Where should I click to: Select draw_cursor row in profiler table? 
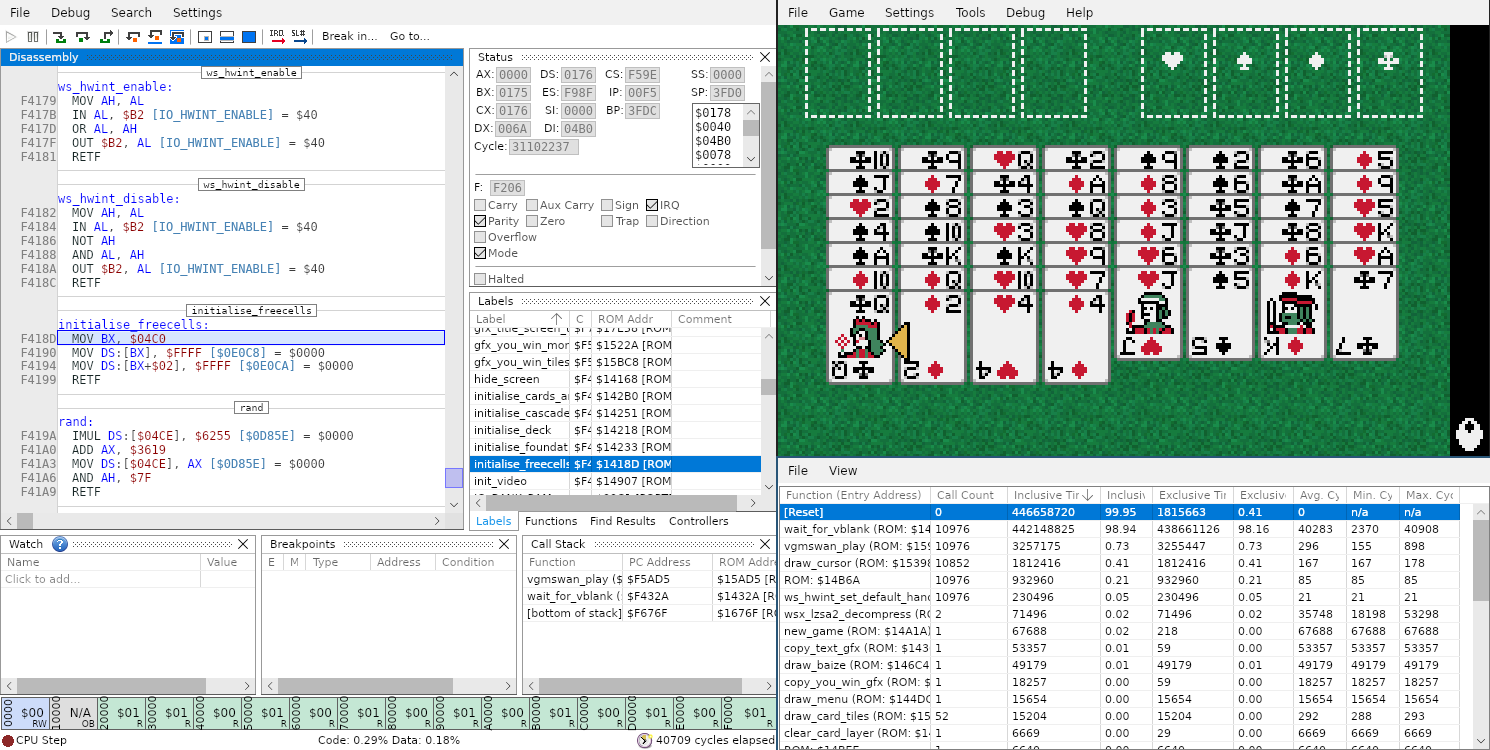tap(1120, 563)
